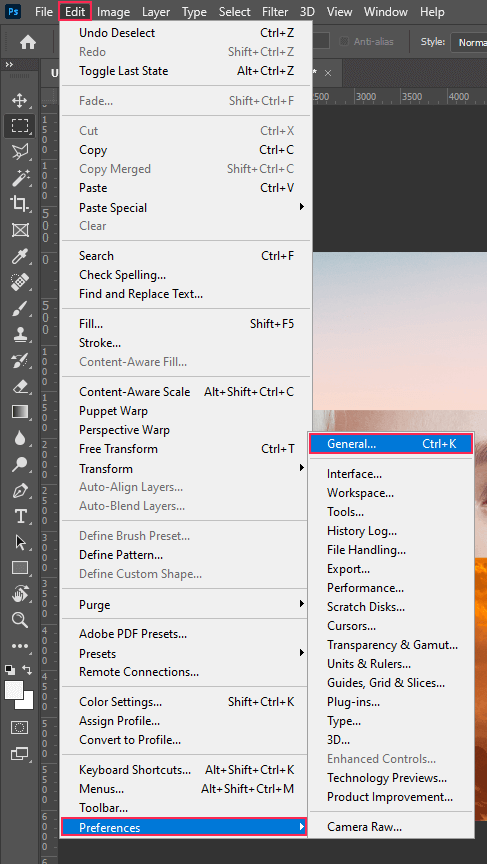Open the Image menu
This screenshot has width=487, height=864.
pos(113,12)
